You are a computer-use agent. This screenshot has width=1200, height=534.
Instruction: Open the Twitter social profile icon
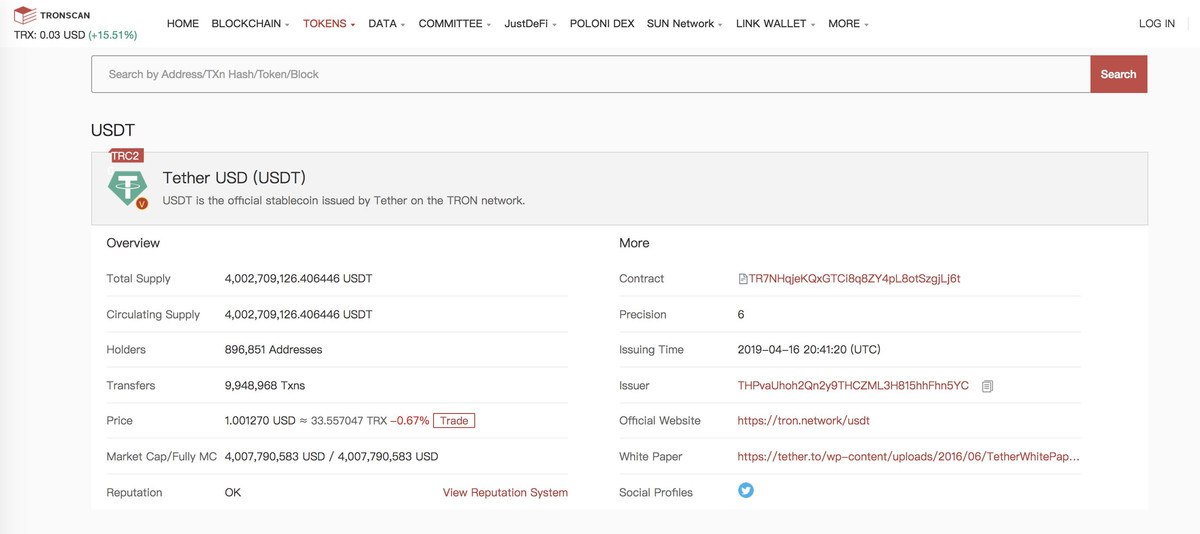pyautogui.click(x=746, y=490)
